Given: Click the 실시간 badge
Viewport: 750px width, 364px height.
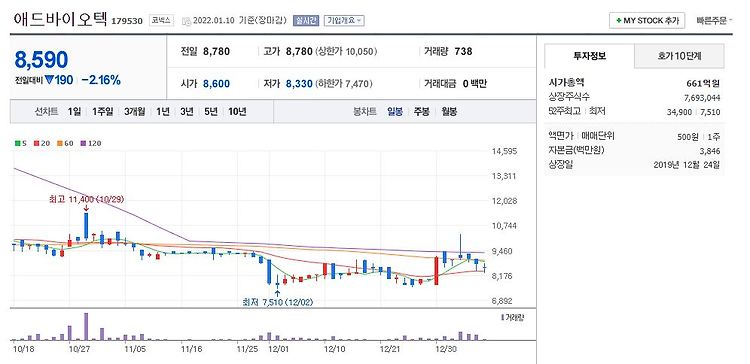Looking at the screenshot, I should click(306, 21).
